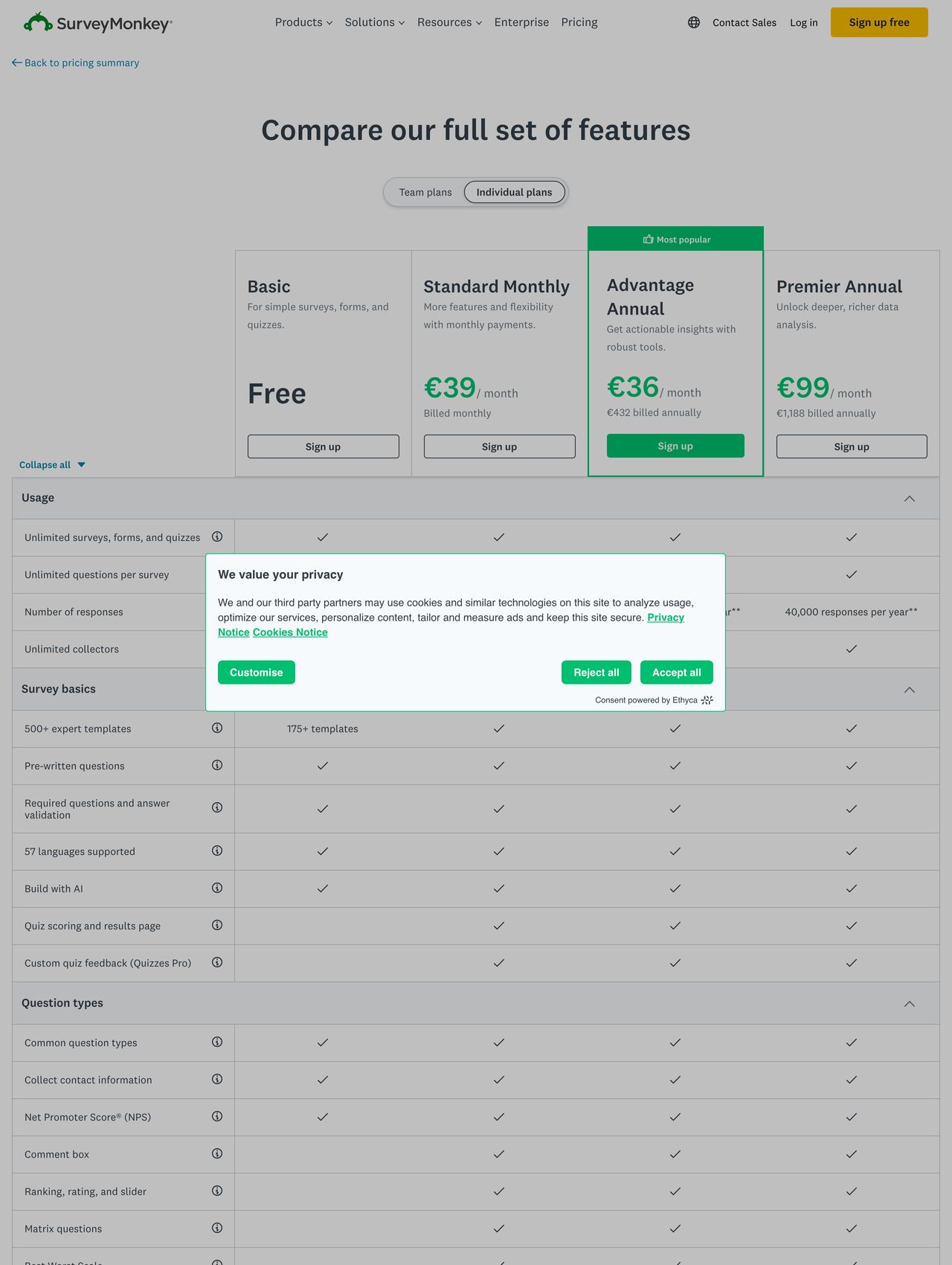
Task: Open the Pricing page
Action: click(579, 22)
